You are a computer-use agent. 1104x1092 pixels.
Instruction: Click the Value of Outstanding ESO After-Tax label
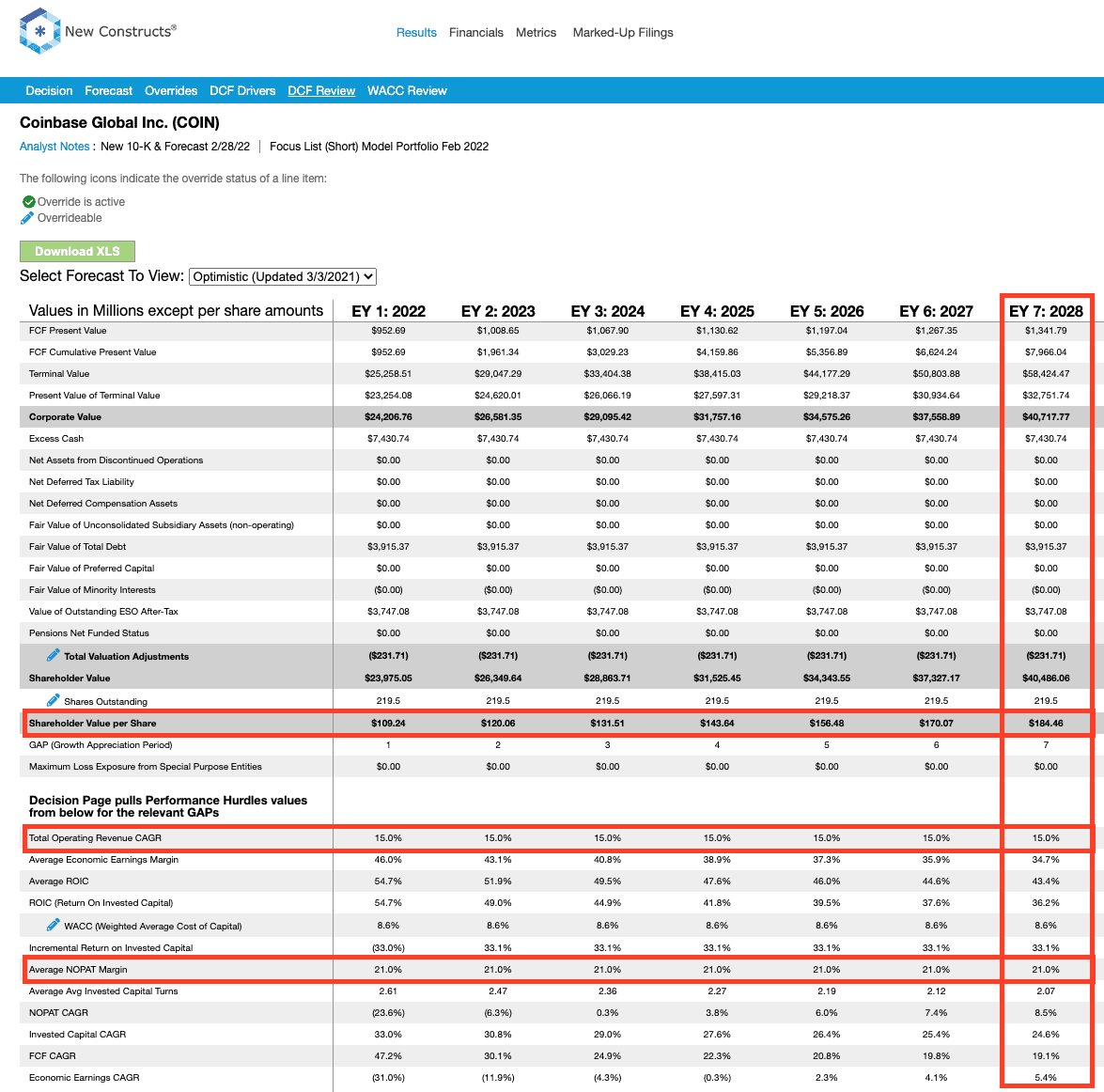(x=103, y=611)
